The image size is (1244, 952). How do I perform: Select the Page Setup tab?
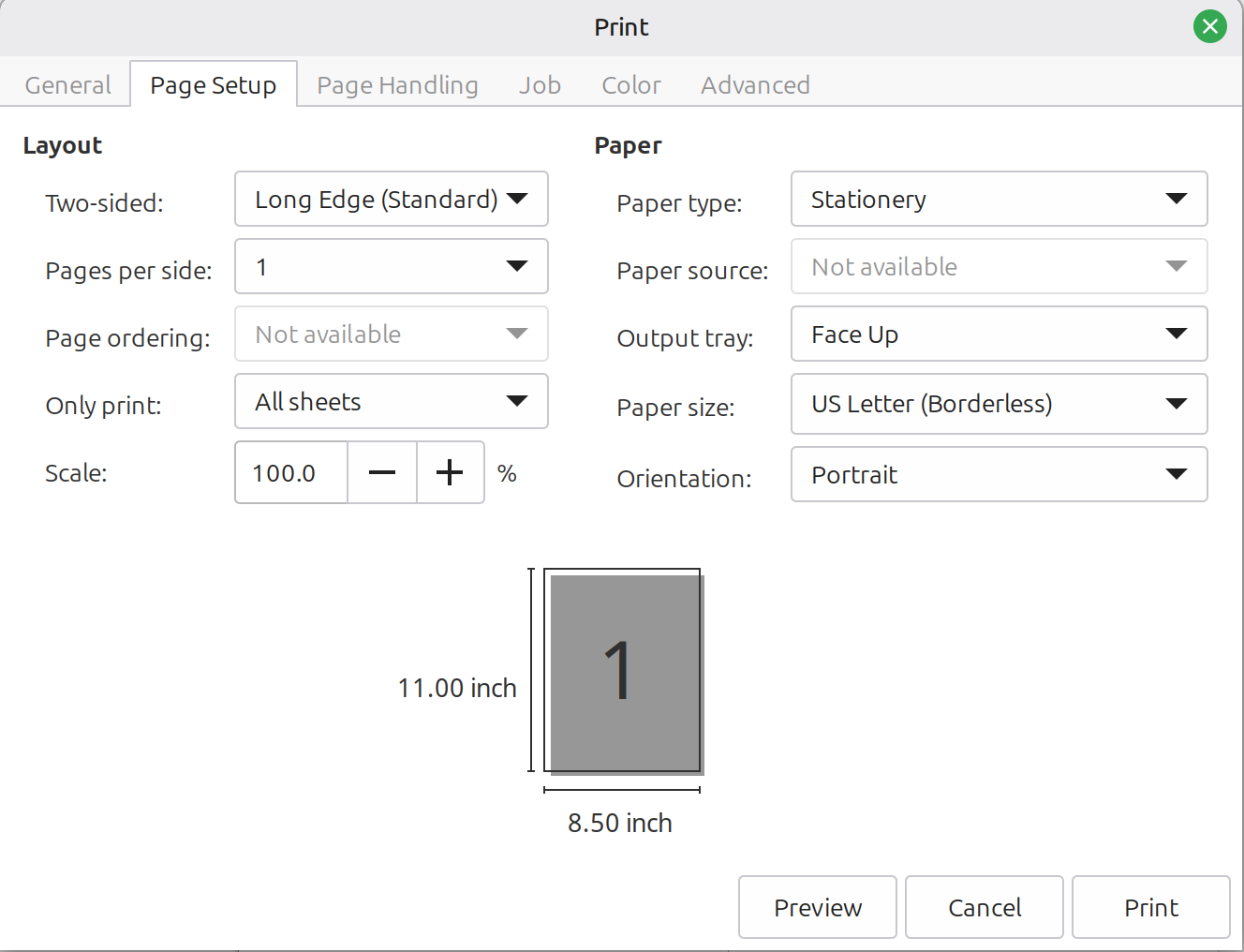point(214,85)
